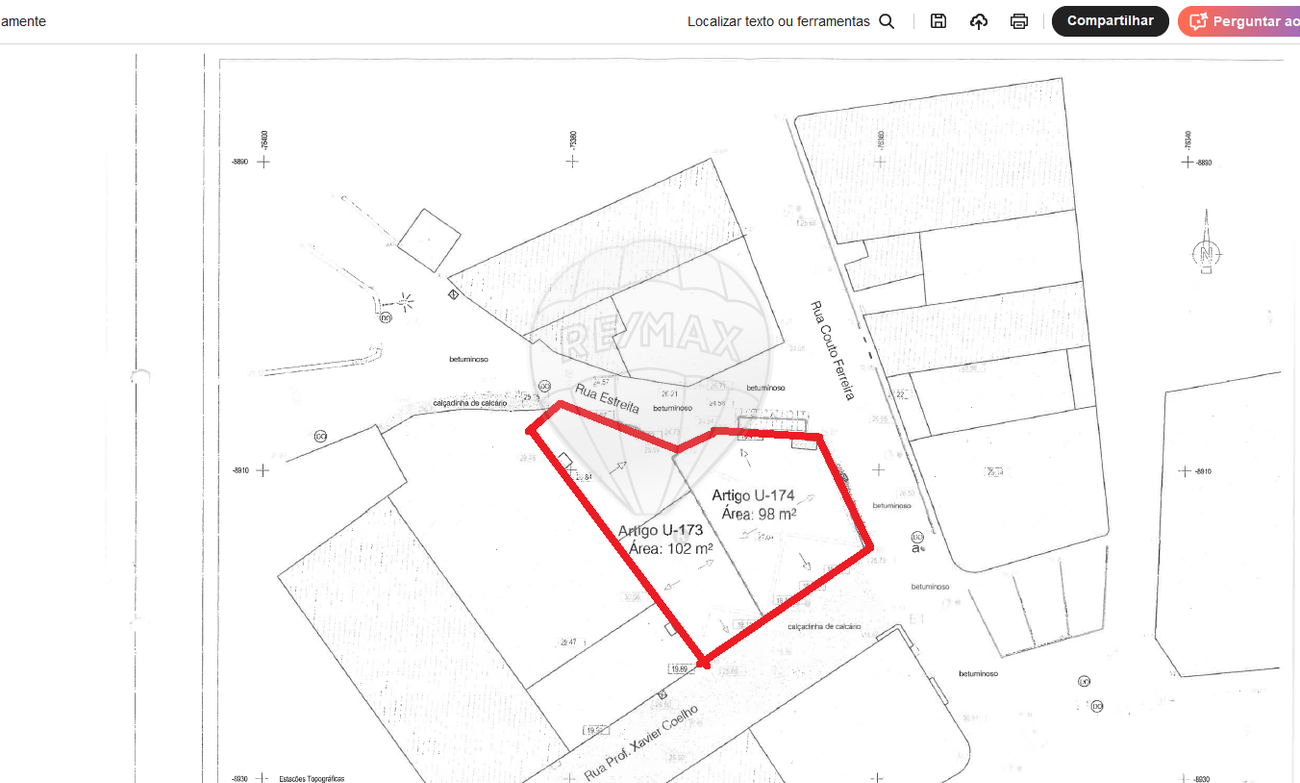Screen dimensions: 1300x783
Task: Click the 'Rua Estreita' street label
Action: (607, 398)
